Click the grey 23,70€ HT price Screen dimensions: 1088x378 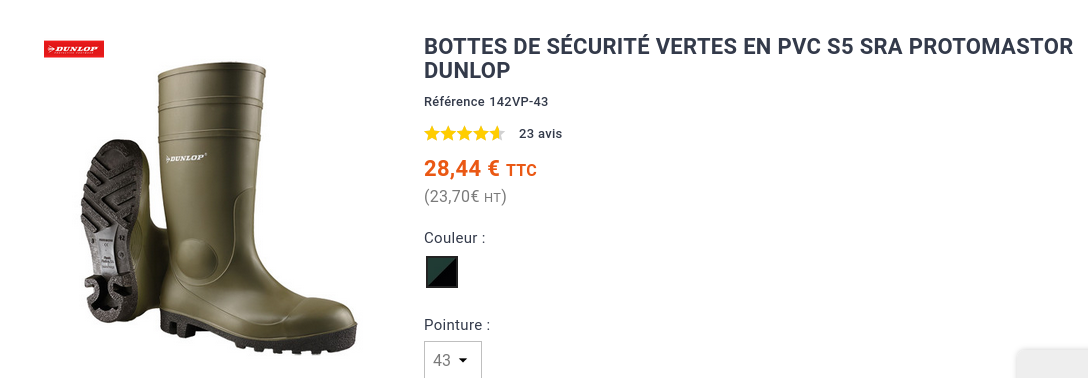pos(466,197)
